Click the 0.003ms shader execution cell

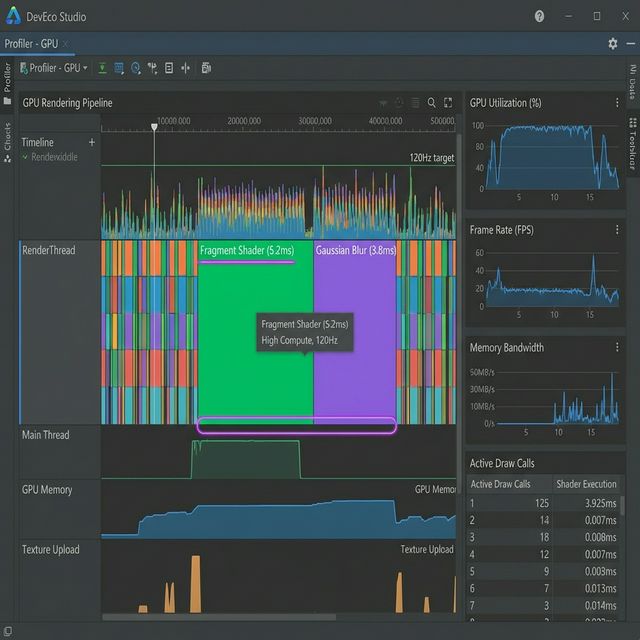pos(600,571)
